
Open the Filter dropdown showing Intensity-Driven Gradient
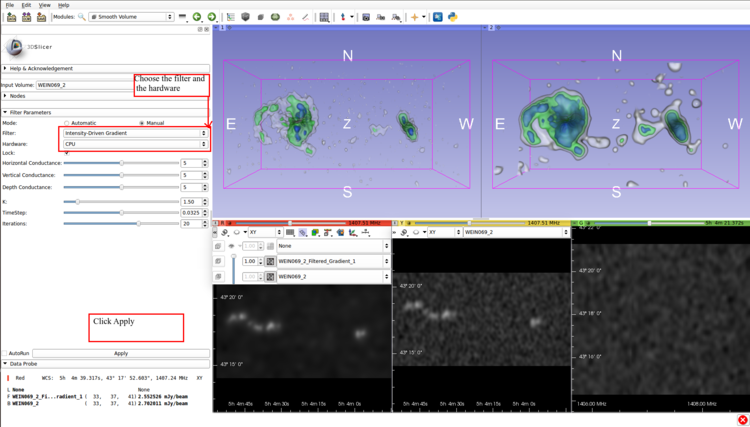(x=134, y=133)
